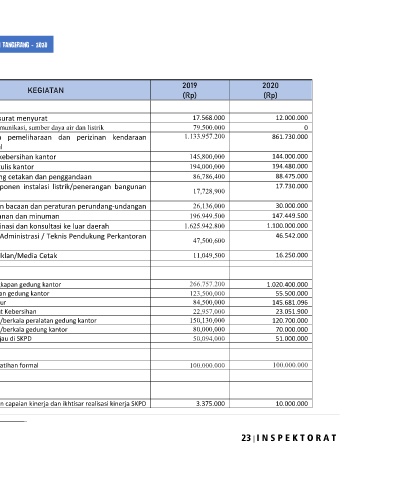Click the 145.681.096 value cell

click(x=290, y=303)
